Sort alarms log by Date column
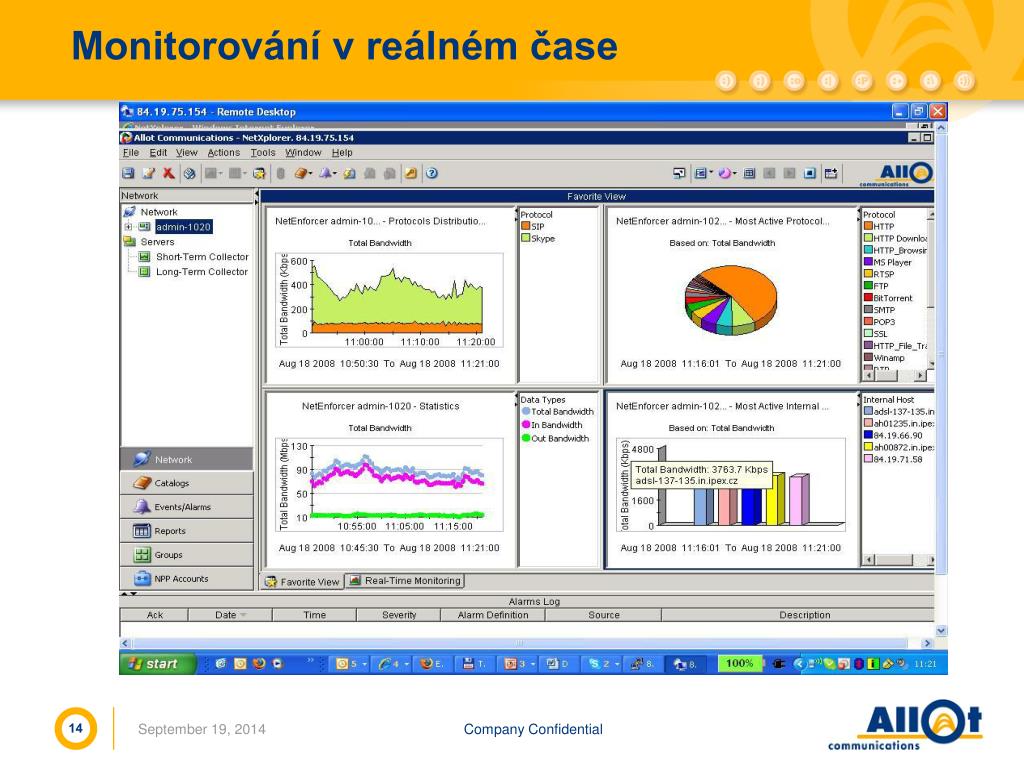 click(230, 615)
